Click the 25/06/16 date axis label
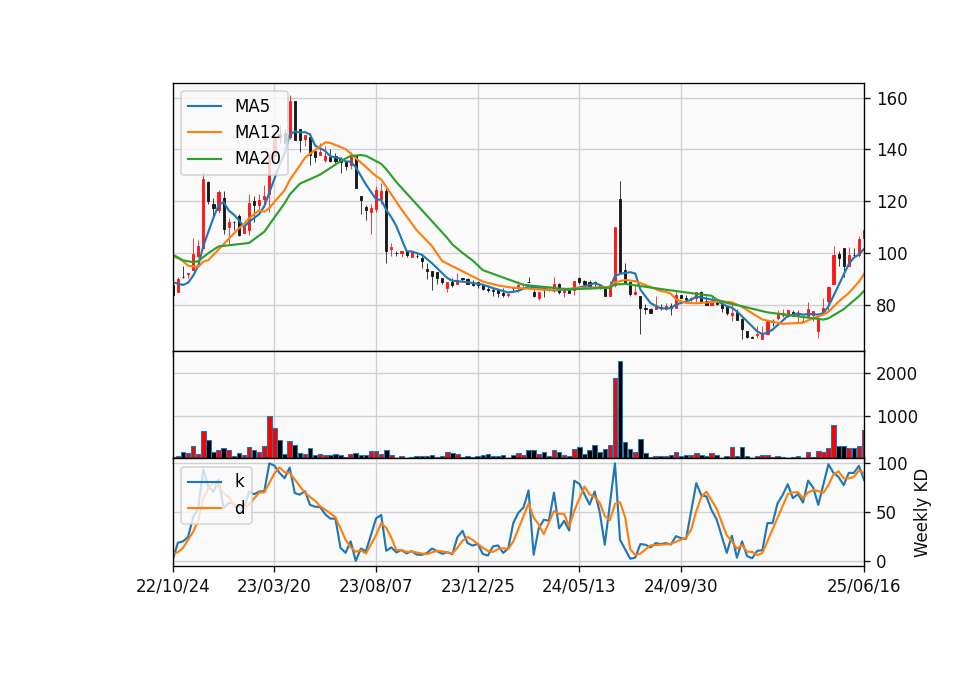This screenshot has height=690, width=960. [x=864, y=587]
